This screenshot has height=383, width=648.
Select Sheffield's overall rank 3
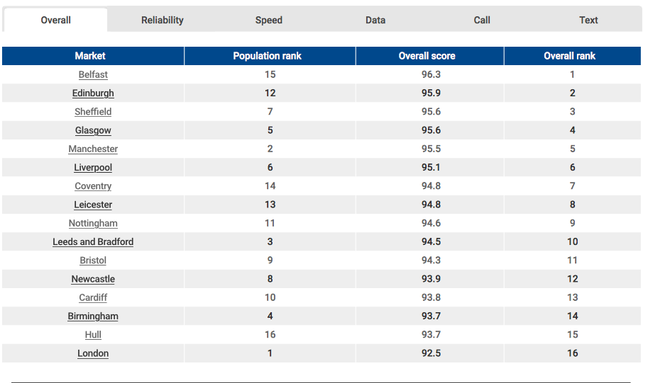tap(572, 112)
